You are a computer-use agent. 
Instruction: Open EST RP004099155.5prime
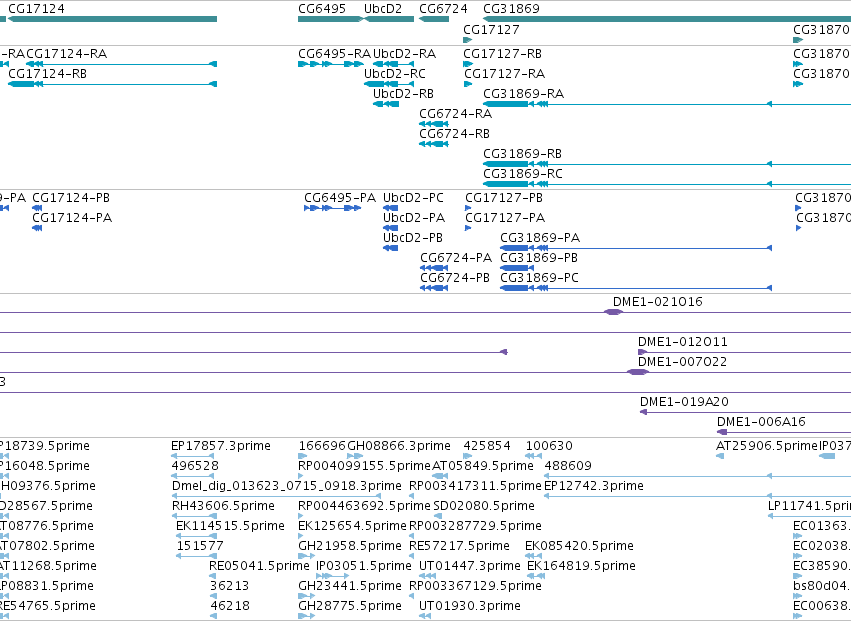[x=364, y=466]
